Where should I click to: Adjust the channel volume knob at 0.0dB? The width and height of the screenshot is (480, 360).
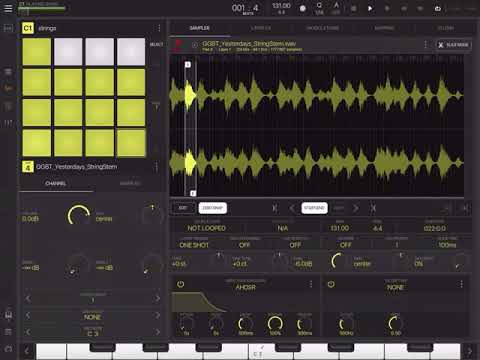[79, 215]
